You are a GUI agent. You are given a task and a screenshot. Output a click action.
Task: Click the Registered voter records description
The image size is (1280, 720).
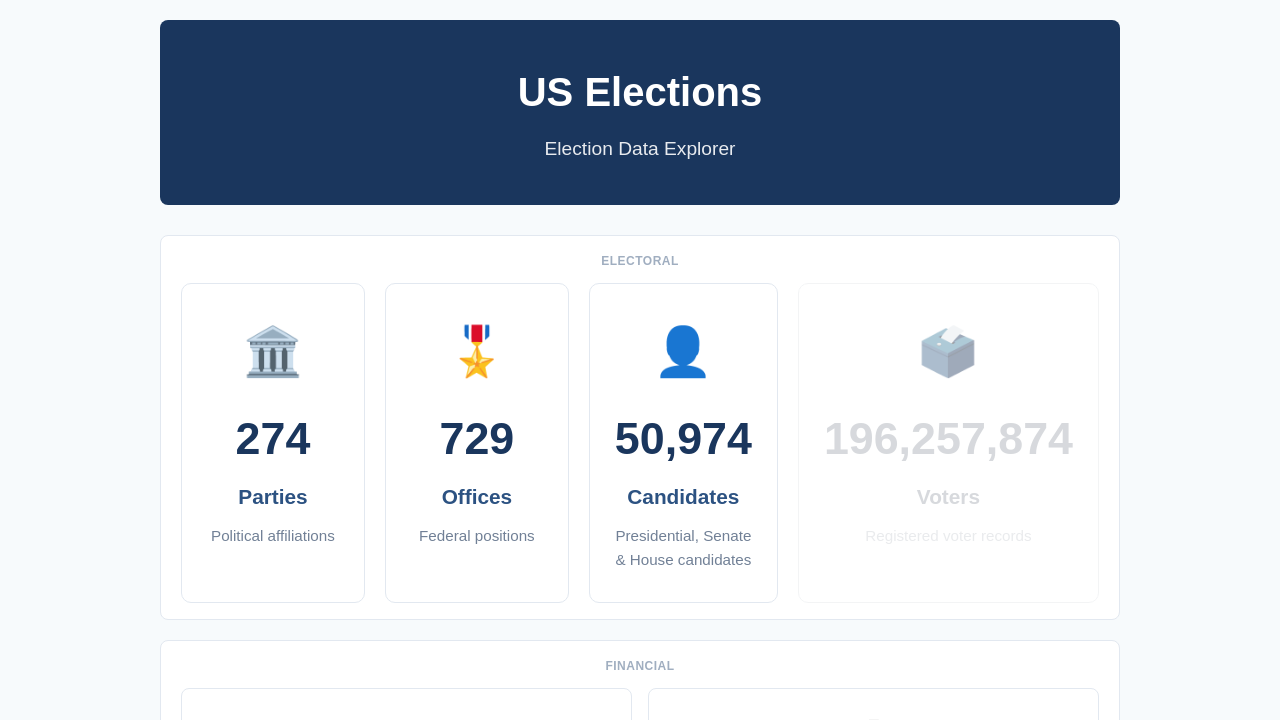pos(948,536)
